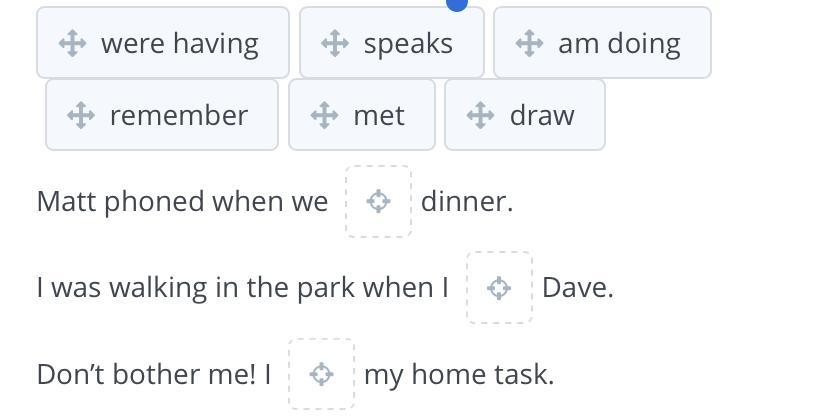Click the target icon in the "dinner" blank
Image resolution: width=828 pixels, height=420 pixels.
(378, 201)
